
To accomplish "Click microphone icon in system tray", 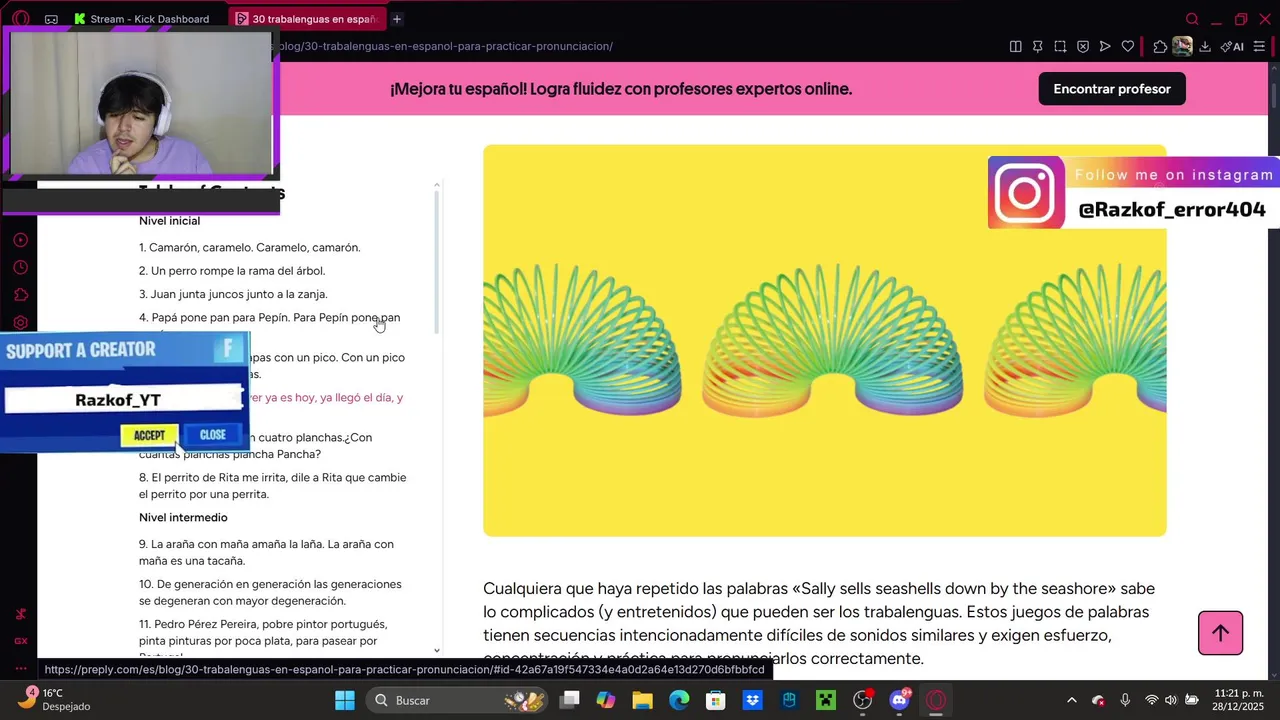I will (1125, 700).
